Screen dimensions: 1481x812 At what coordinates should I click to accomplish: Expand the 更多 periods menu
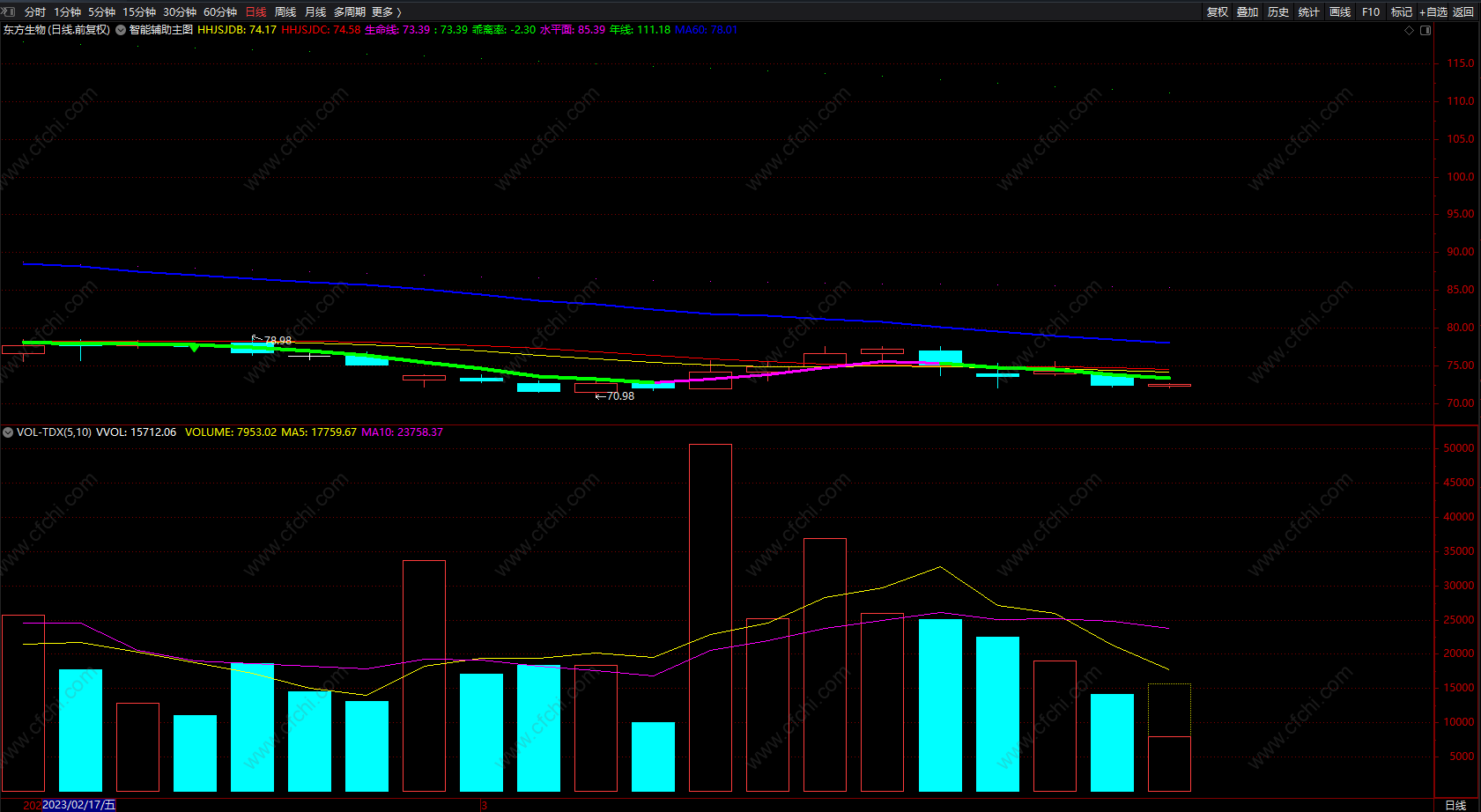pyautogui.click(x=386, y=12)
